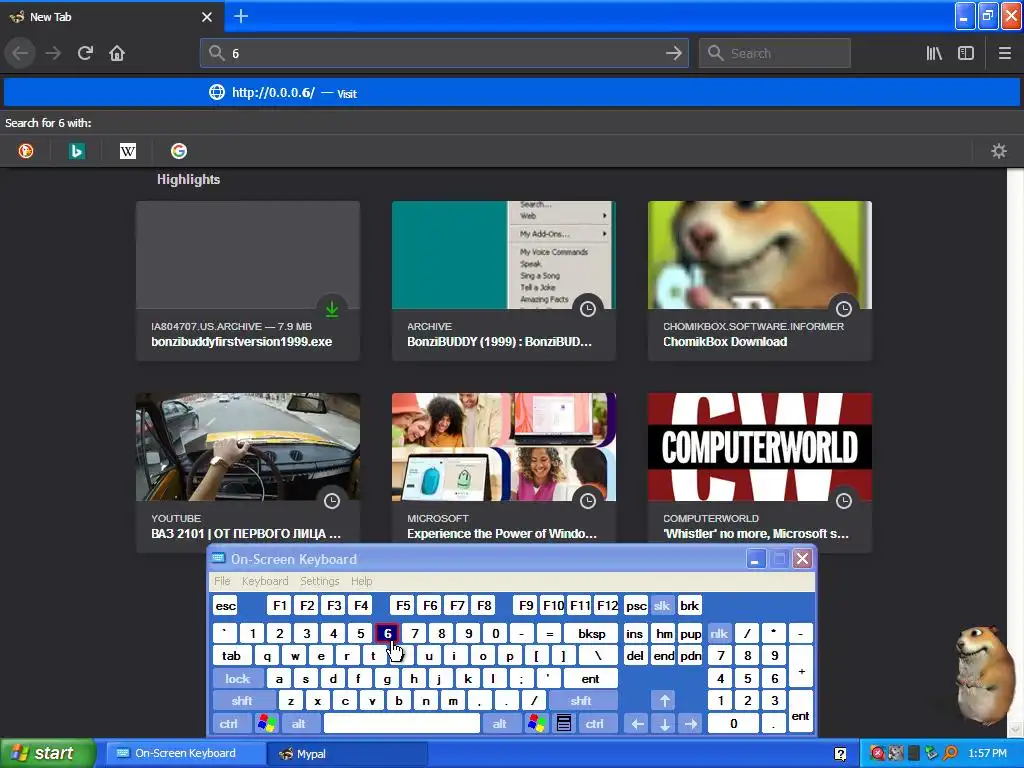Click the Go arrow in the address bar
The width and height of the screenshot is (1024, 768).
tap(673, 53)
